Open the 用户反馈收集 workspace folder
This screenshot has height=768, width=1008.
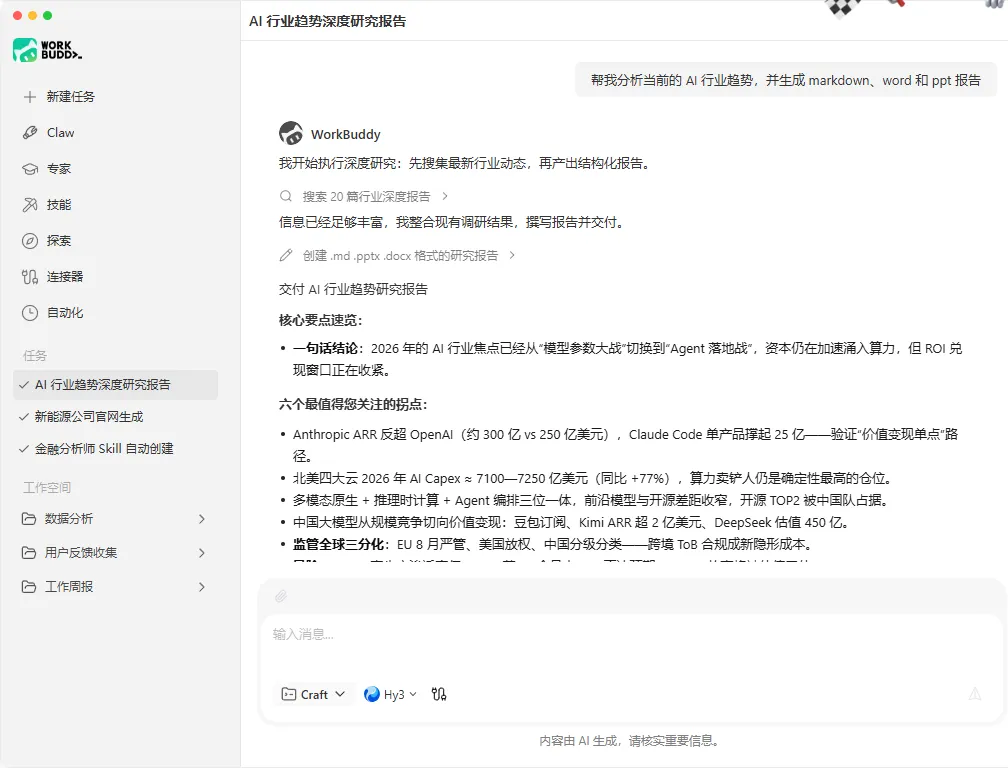116,553
